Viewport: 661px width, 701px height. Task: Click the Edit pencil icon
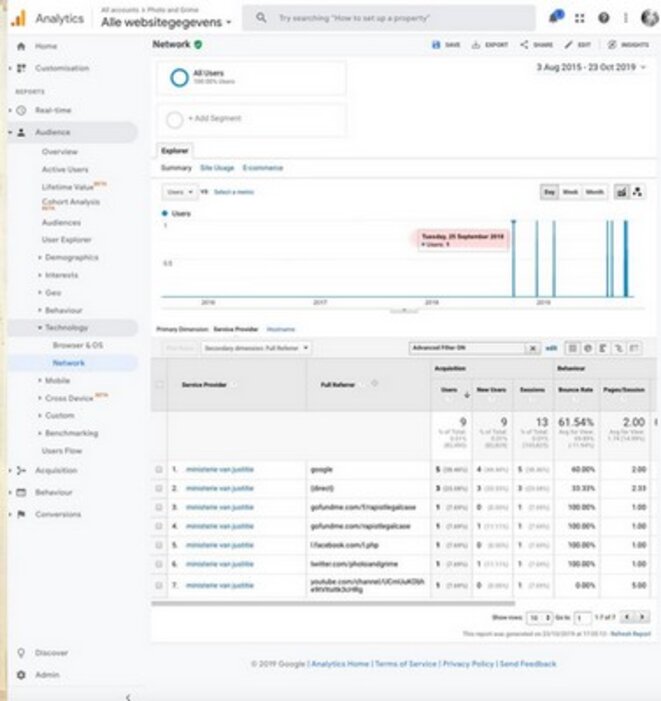(568, 45)
